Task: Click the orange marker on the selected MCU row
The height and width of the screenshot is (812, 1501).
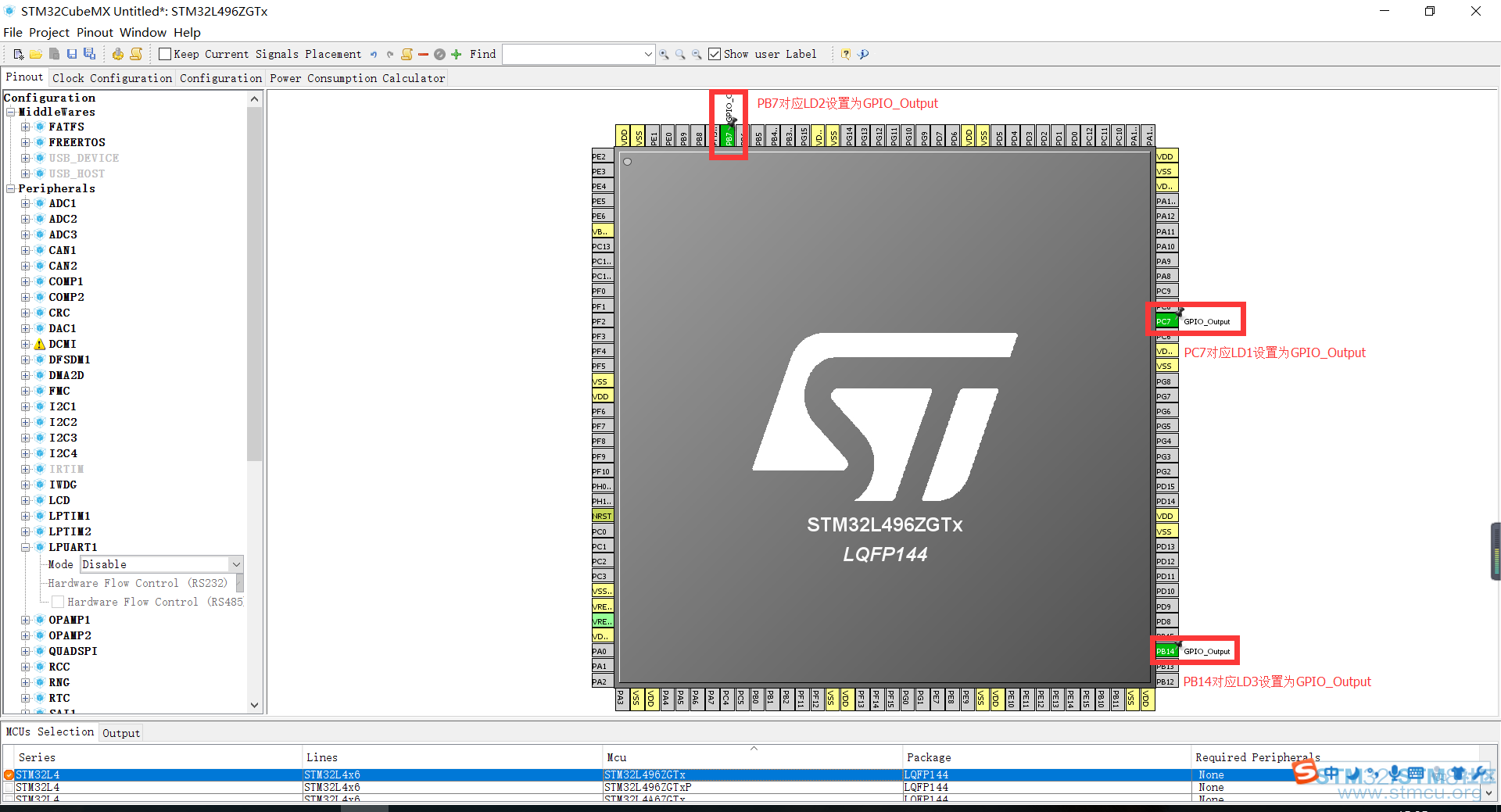Action: click(9, 775)
